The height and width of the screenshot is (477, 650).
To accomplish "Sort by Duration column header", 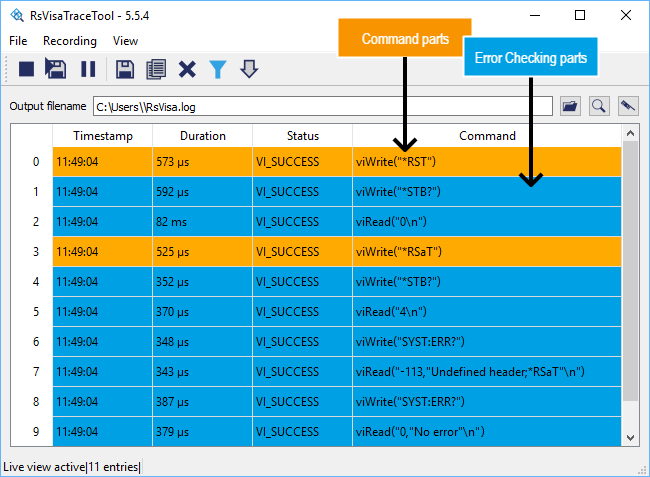I will pos(203,136).
